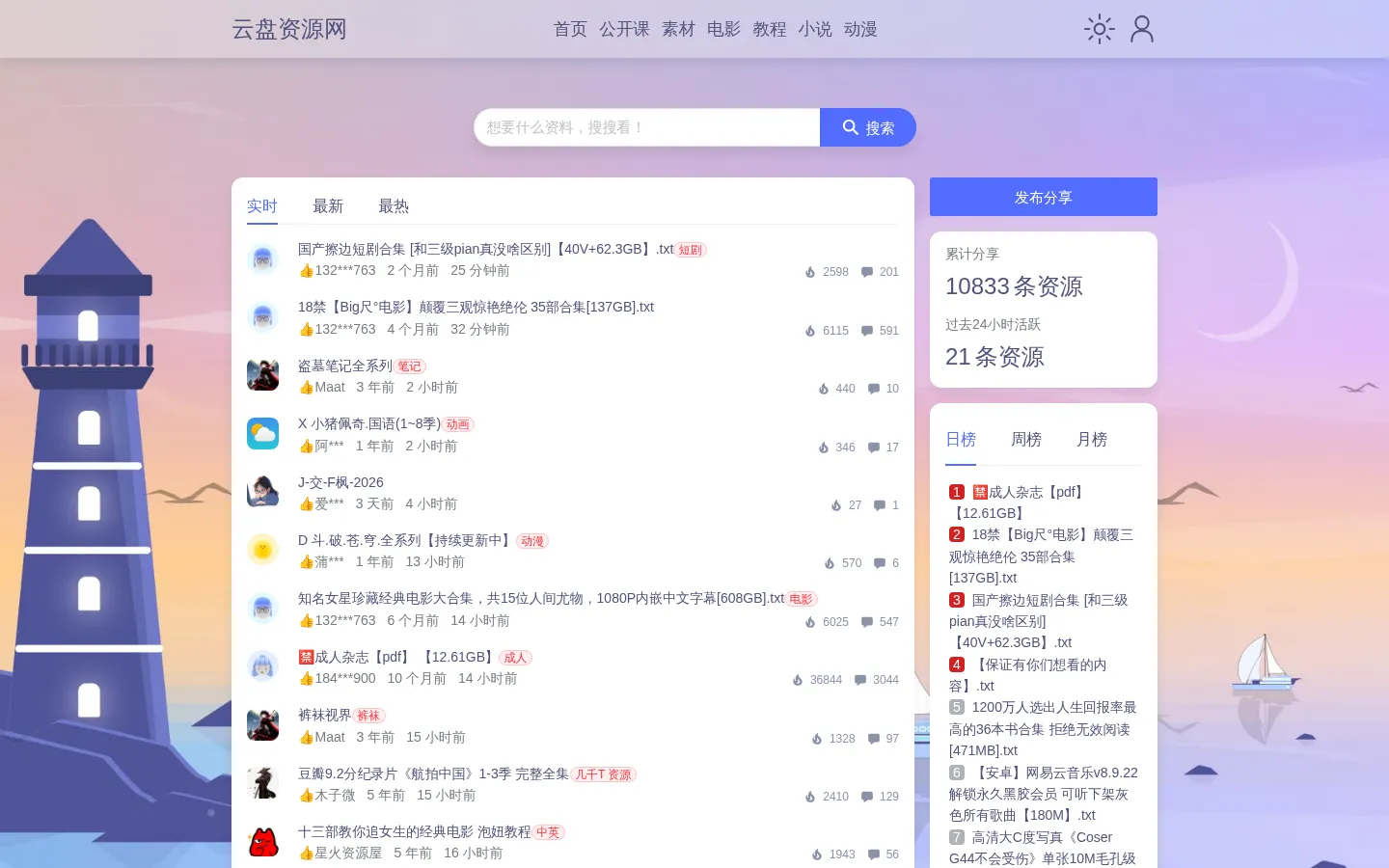
Task: Click flame views icon on J-交-F枫-2026 row
Action: 836,505
